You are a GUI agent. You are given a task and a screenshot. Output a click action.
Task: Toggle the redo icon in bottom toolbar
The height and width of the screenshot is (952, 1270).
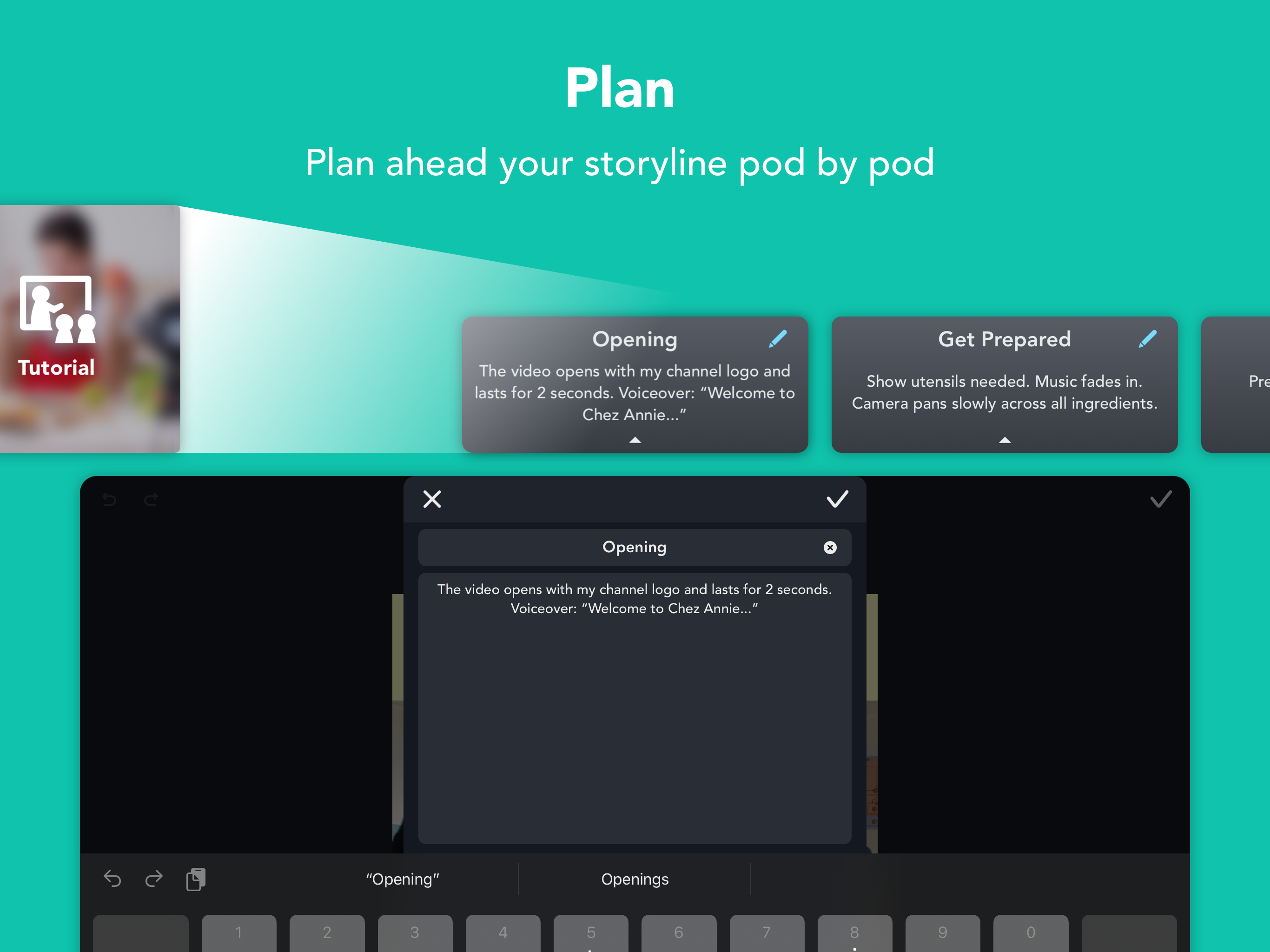(x=153, y=879)
